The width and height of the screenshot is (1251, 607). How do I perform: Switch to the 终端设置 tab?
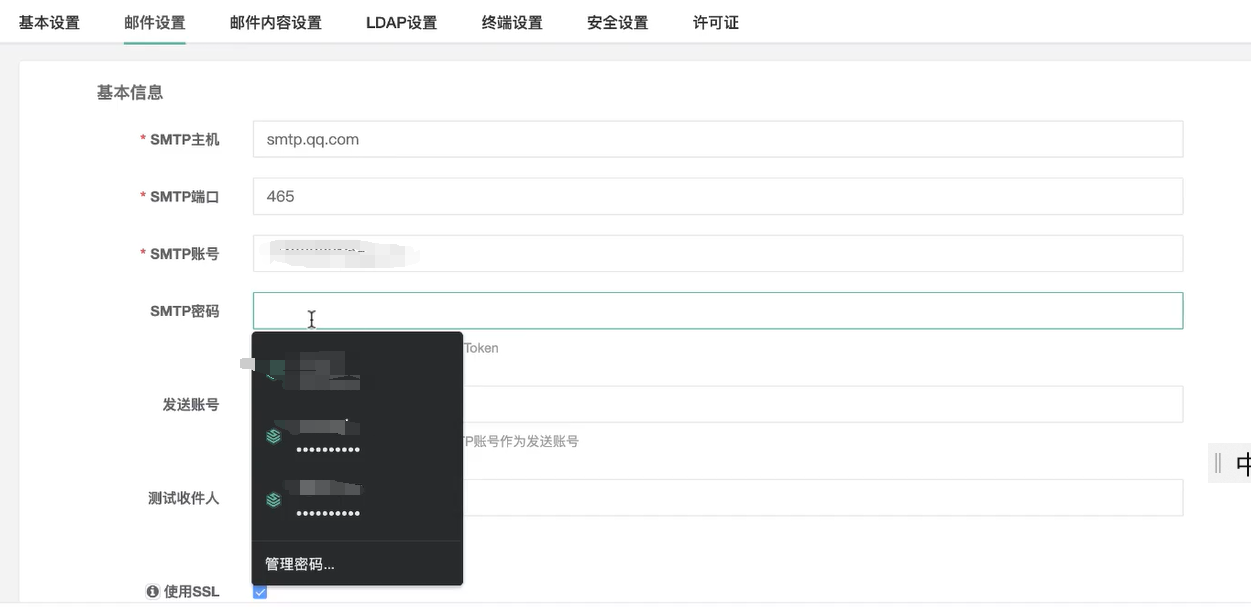point(511,22)
